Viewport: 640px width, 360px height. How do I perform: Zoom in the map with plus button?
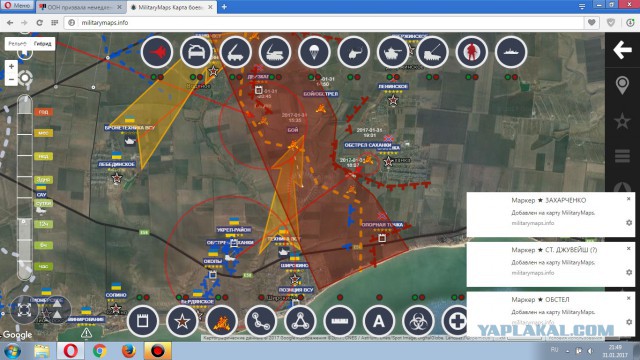11,66
